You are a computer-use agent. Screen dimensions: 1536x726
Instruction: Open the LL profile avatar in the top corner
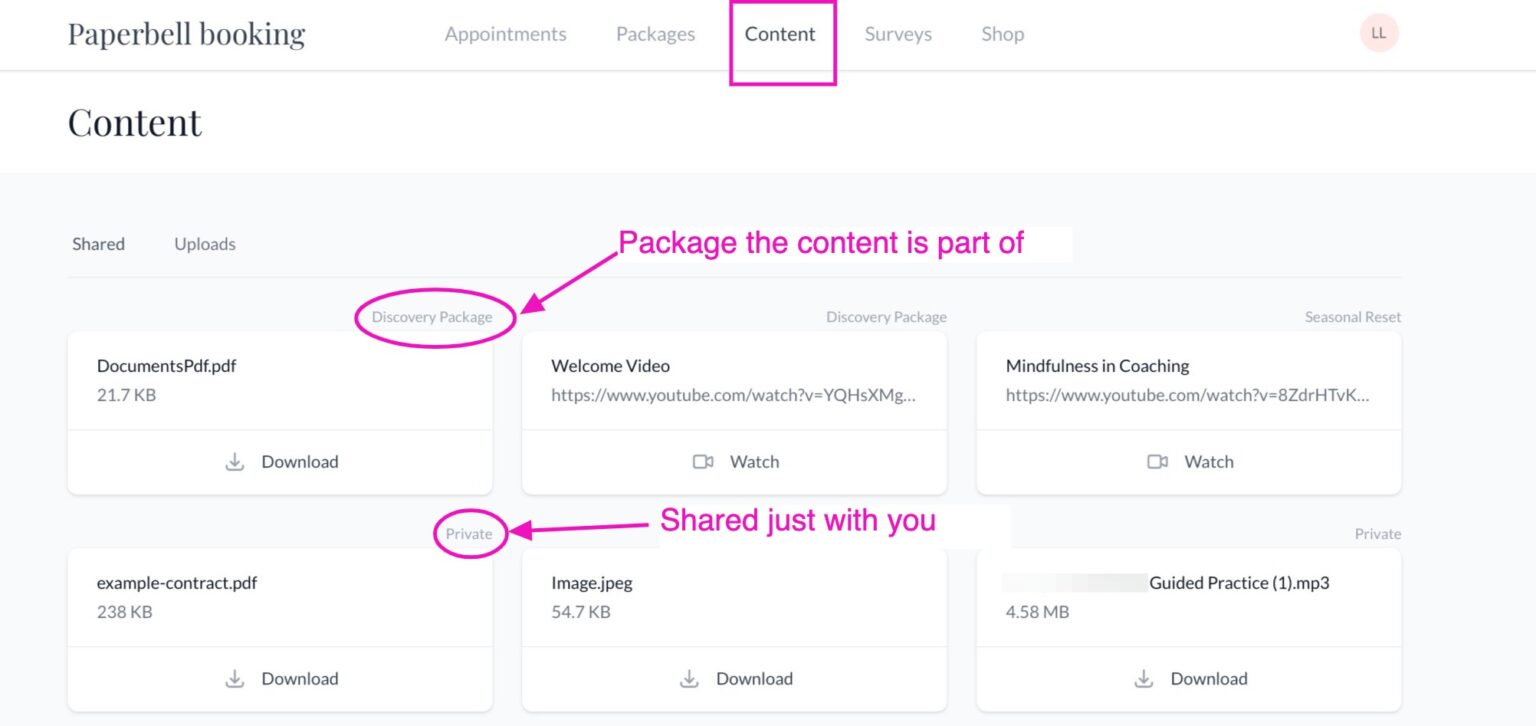(x=1379, y=32)
